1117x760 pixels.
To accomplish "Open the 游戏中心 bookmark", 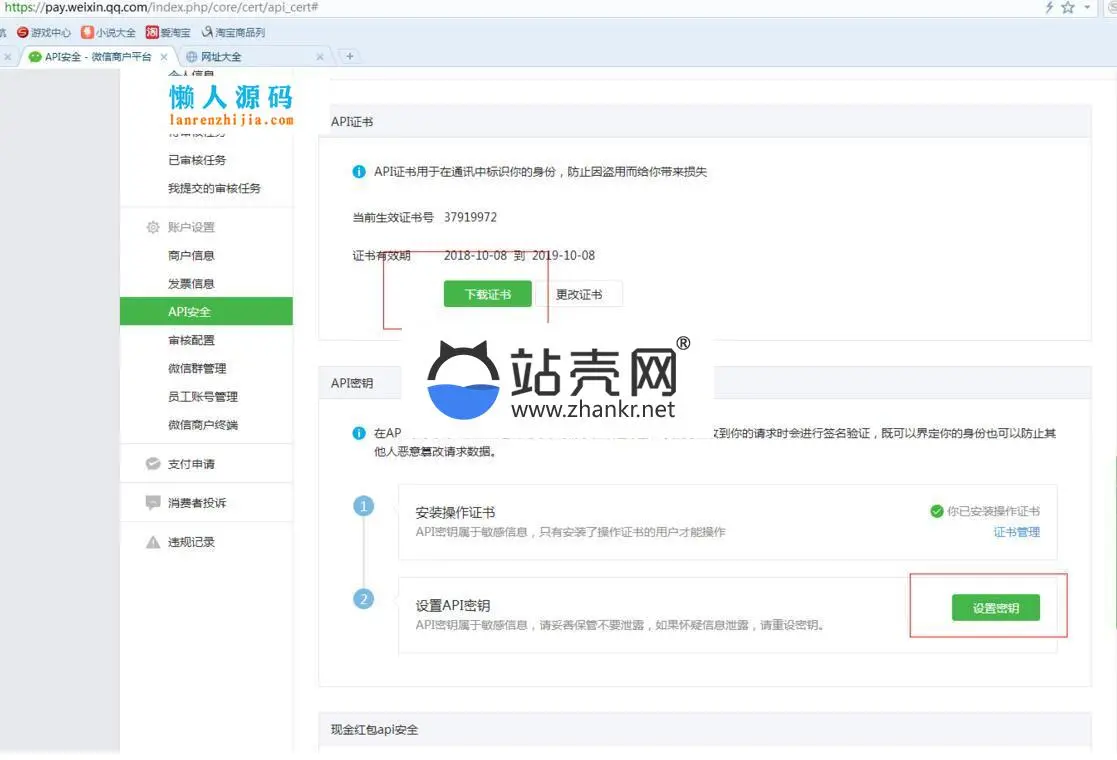I will (x=43, y=32).
